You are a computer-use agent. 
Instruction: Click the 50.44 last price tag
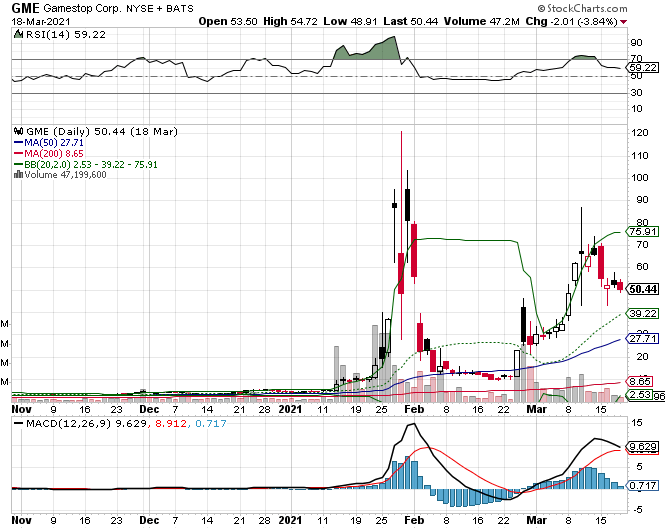[643, 289]
